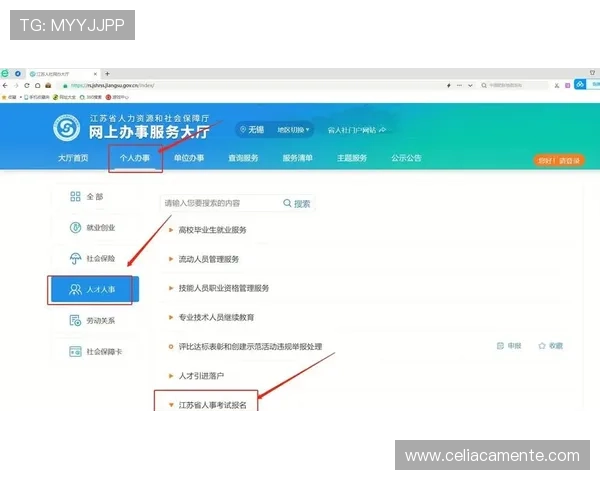Switch to the pinned blue-circle tab
Viewport: 600px width, 480px height.
(x=18, y=73)
